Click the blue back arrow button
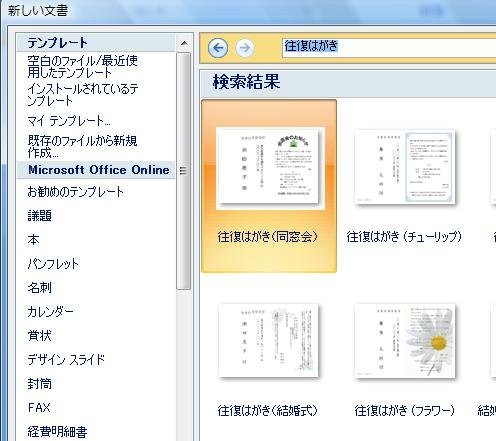 pos(218,48)
